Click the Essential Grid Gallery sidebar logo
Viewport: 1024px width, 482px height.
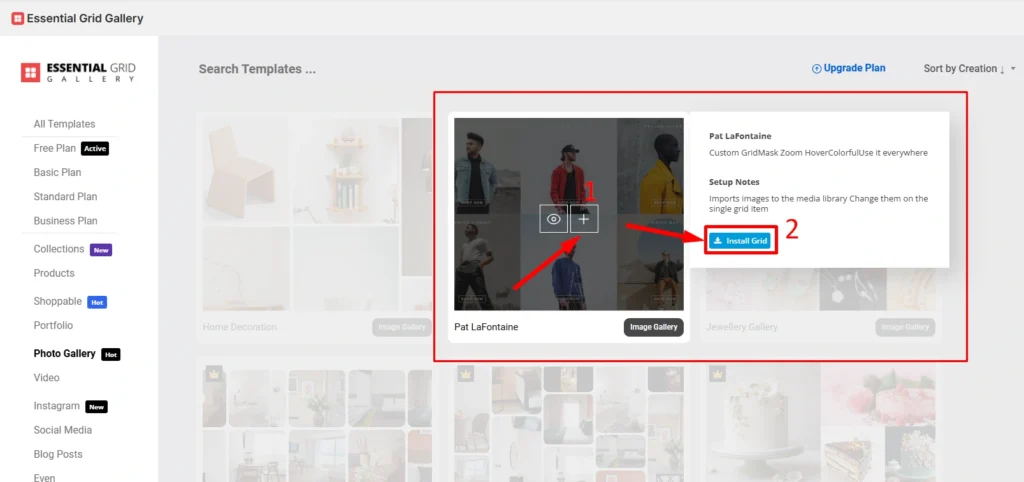click(x=78, y=72)
